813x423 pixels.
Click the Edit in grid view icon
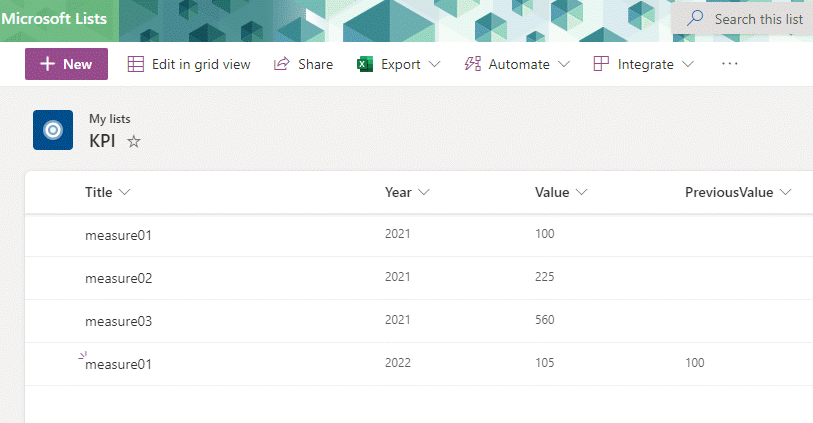tap(136, 64)
